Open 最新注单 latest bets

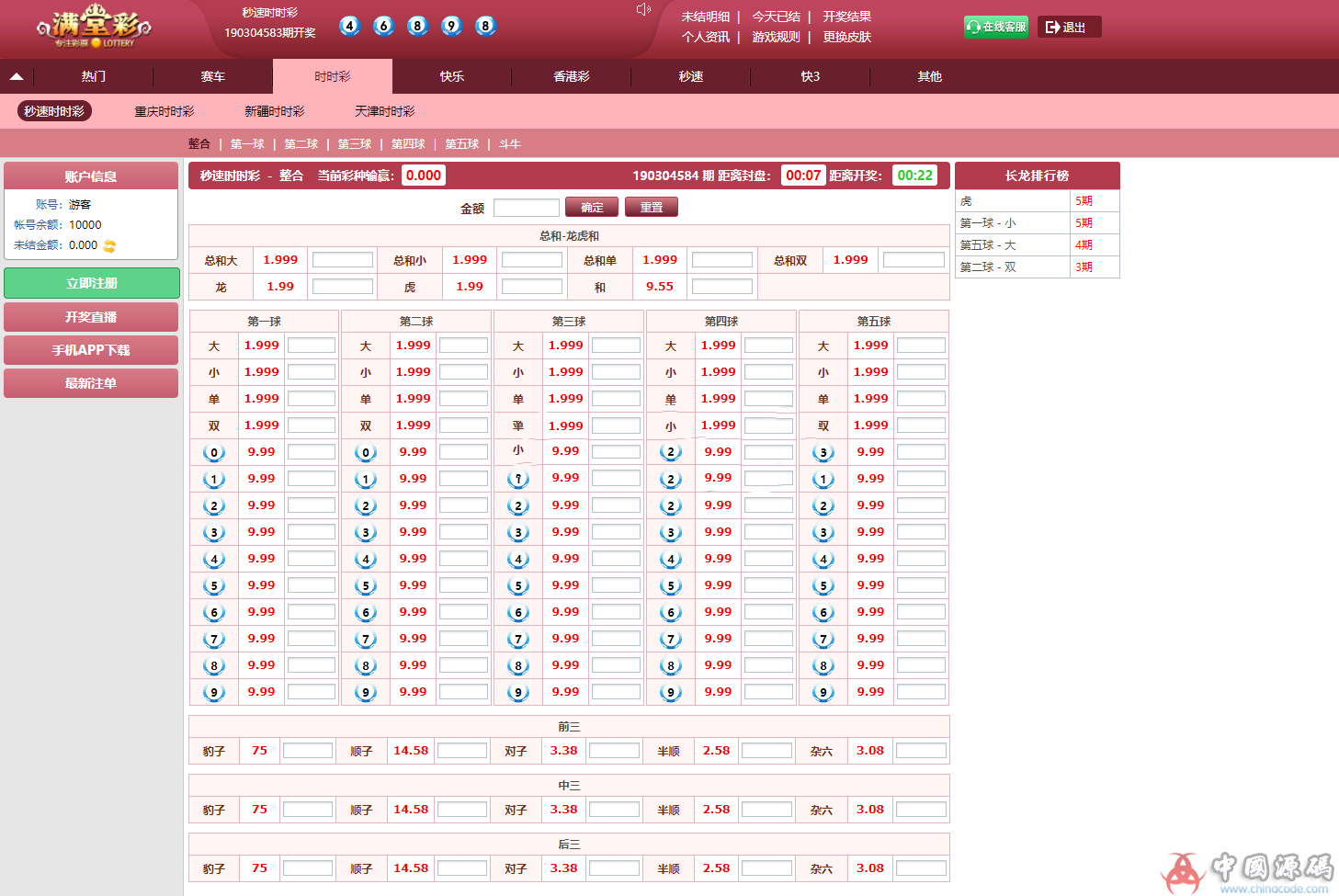pyautogui.click(x=91, y=383)
